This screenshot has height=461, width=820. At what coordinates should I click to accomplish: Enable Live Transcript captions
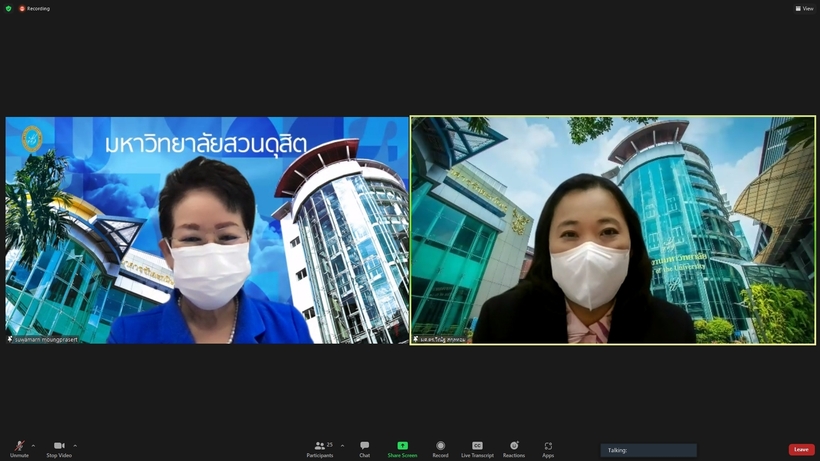point(477,449)
